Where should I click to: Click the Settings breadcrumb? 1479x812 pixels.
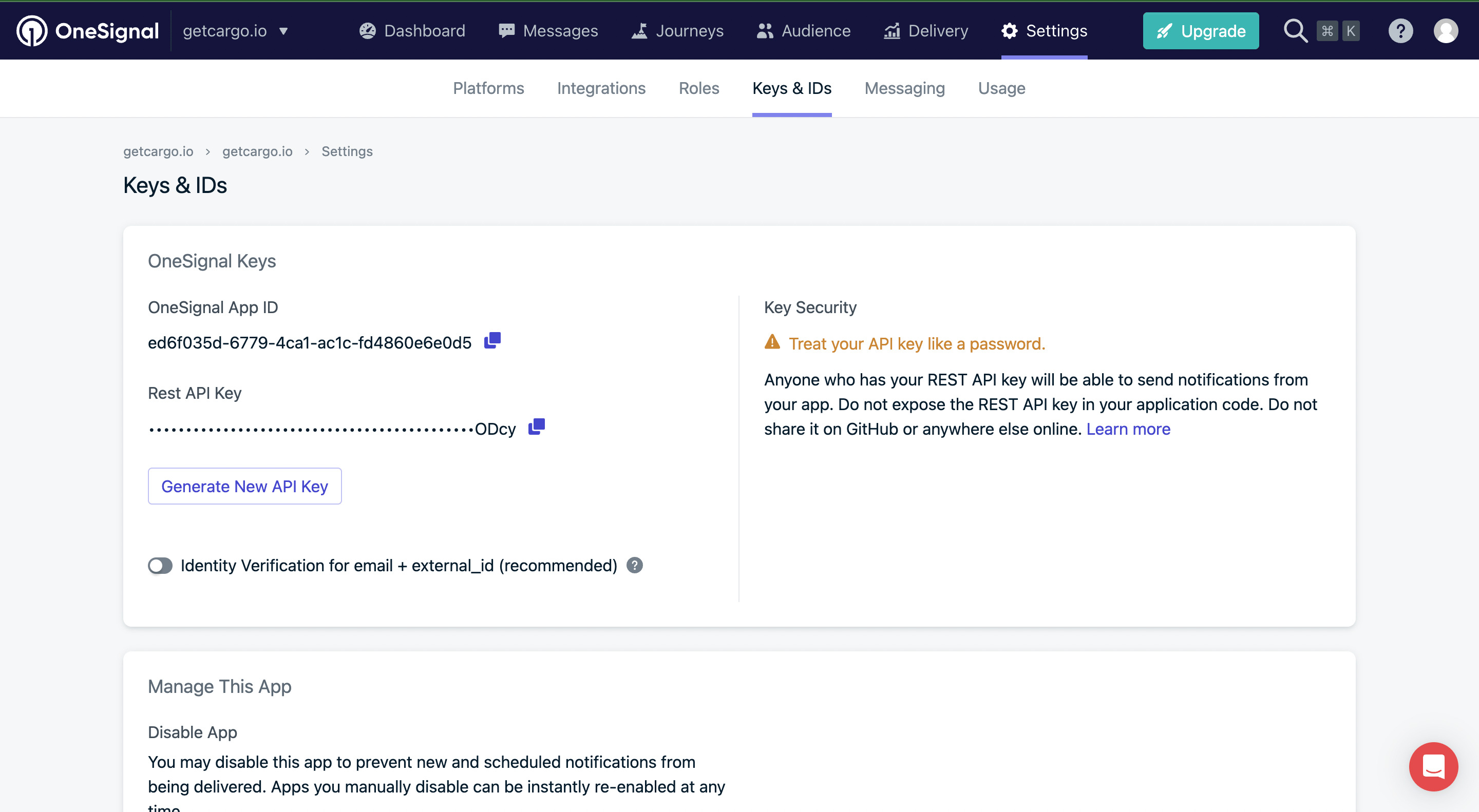pyautogui.click(x=347, y=151)
